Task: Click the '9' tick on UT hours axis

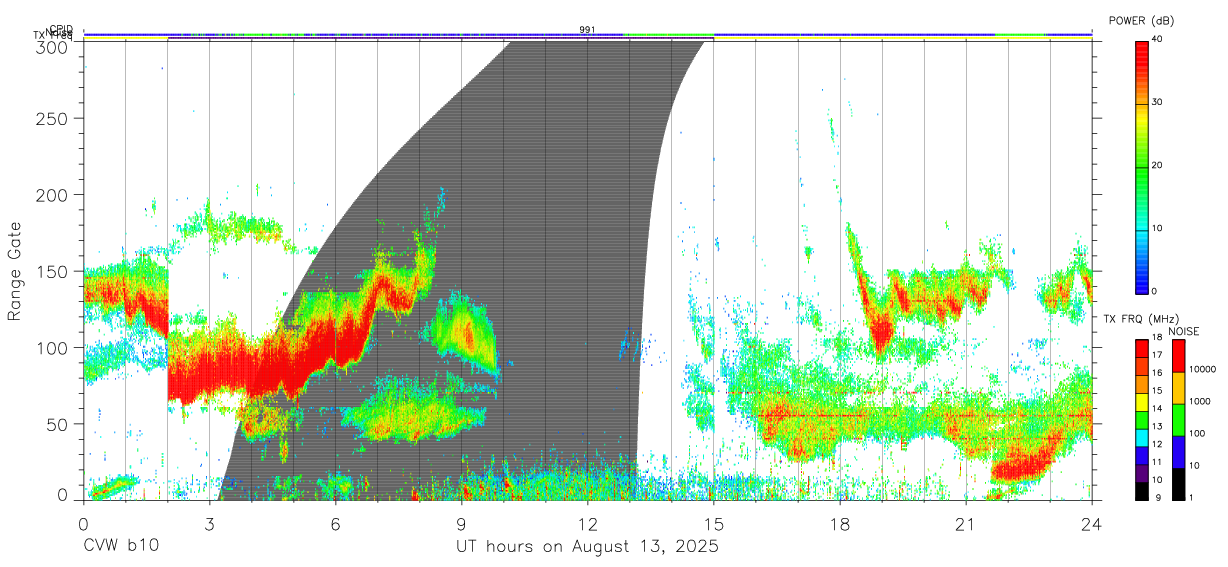Action: (461, 524)
